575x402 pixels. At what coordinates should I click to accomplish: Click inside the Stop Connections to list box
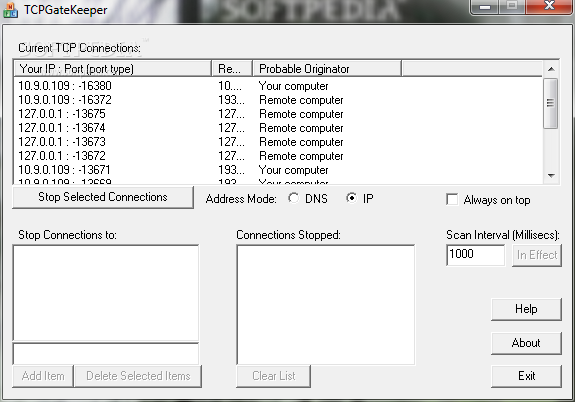[106, 293]
